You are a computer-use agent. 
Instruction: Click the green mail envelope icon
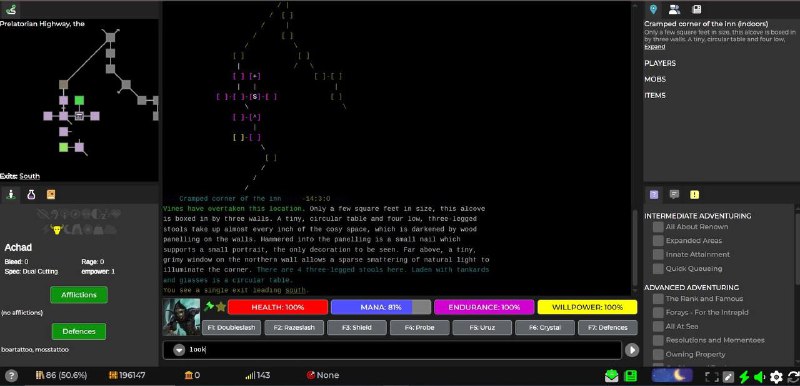[x=612, y=376]
